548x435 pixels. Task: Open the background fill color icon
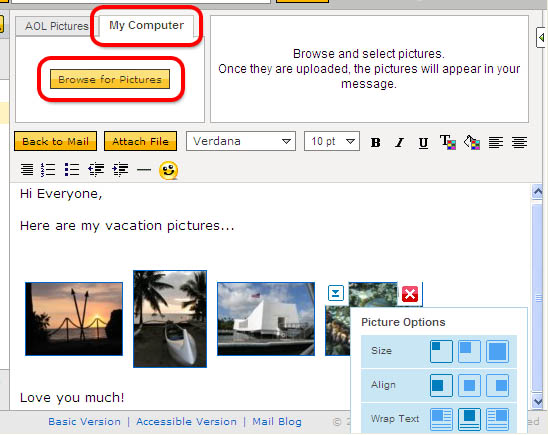point(472,142)
